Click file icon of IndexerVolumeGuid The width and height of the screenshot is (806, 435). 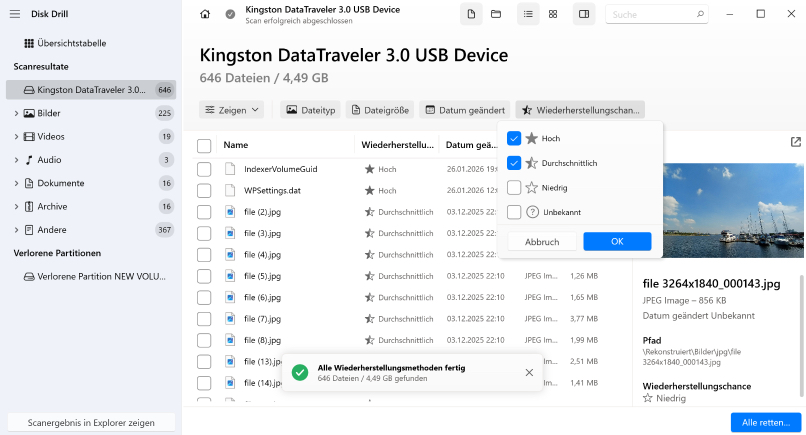pos(230,169)
